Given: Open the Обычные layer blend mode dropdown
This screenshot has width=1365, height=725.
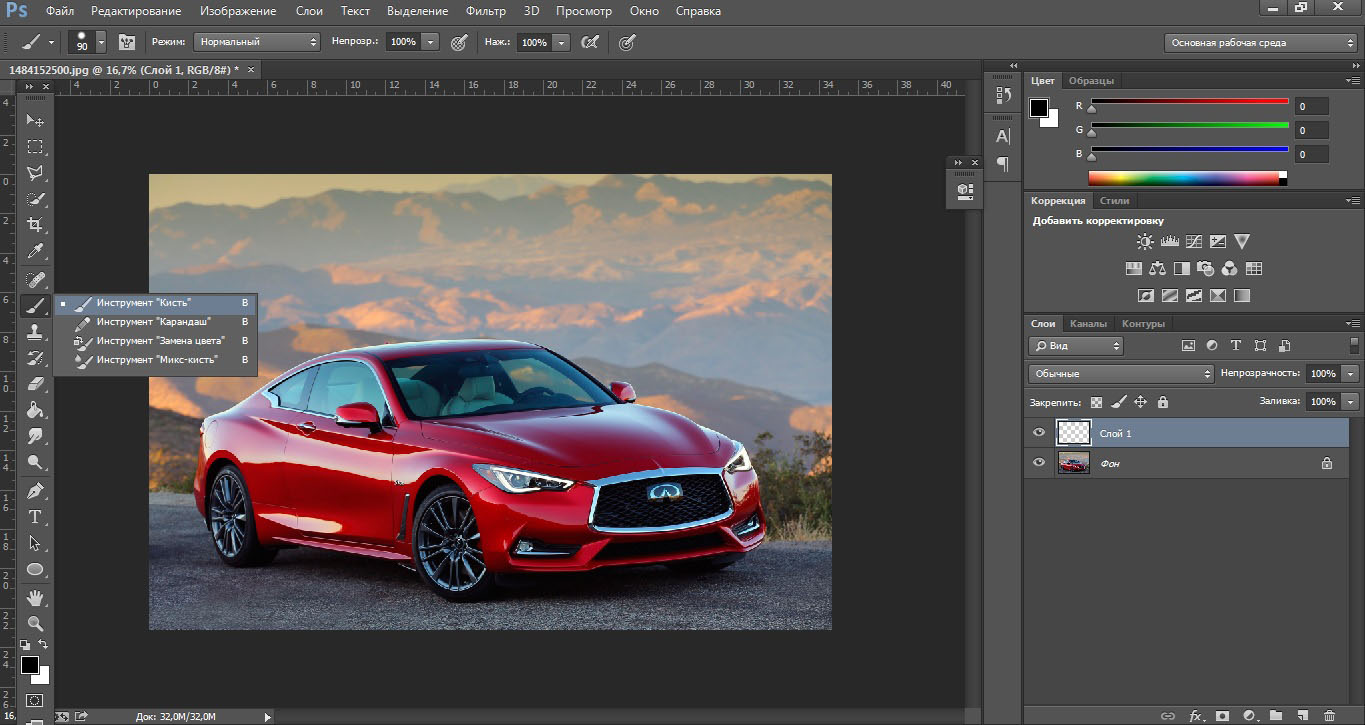Looking at the screenshot, I should (1120, 373).
